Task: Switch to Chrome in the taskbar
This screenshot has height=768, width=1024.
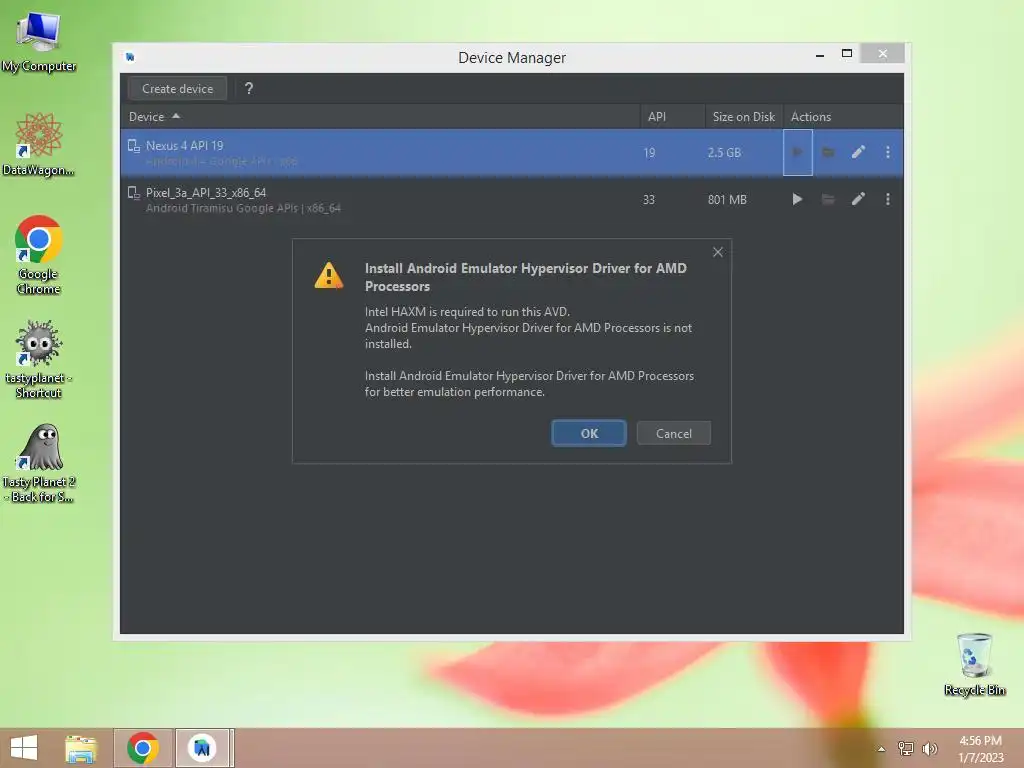Action: click(143, 748)
